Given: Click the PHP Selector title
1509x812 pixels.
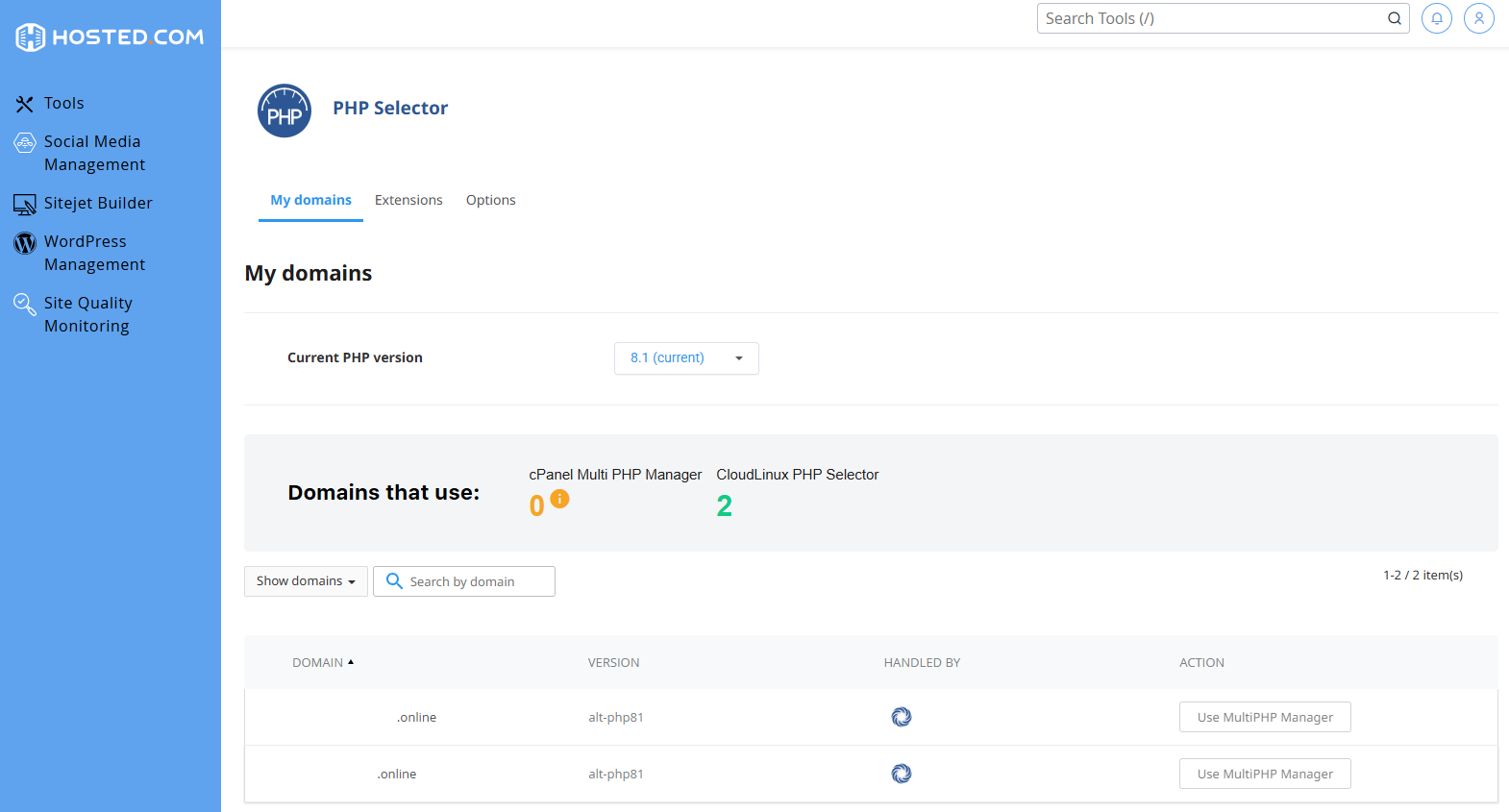Looking at the screenshot, I should tap(390, 108).
